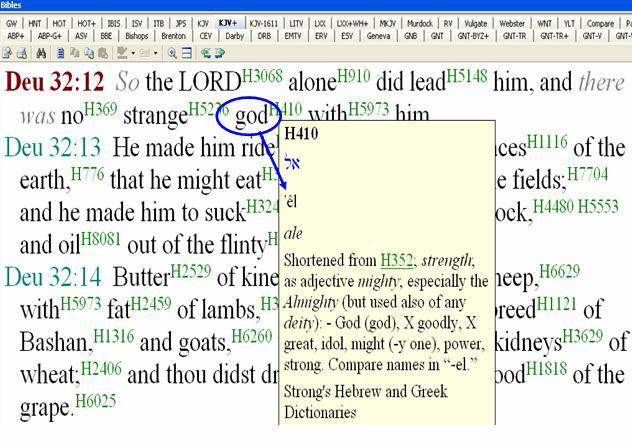Click the H410 heading in popup
Viewport: 632px width, 448px height.
301,133
